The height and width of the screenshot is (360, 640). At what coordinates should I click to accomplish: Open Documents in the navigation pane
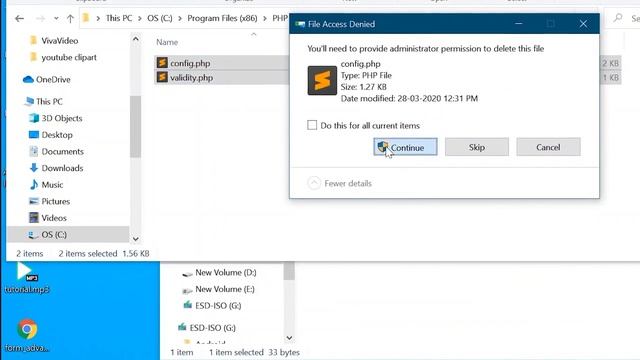[x=62, y=151]
